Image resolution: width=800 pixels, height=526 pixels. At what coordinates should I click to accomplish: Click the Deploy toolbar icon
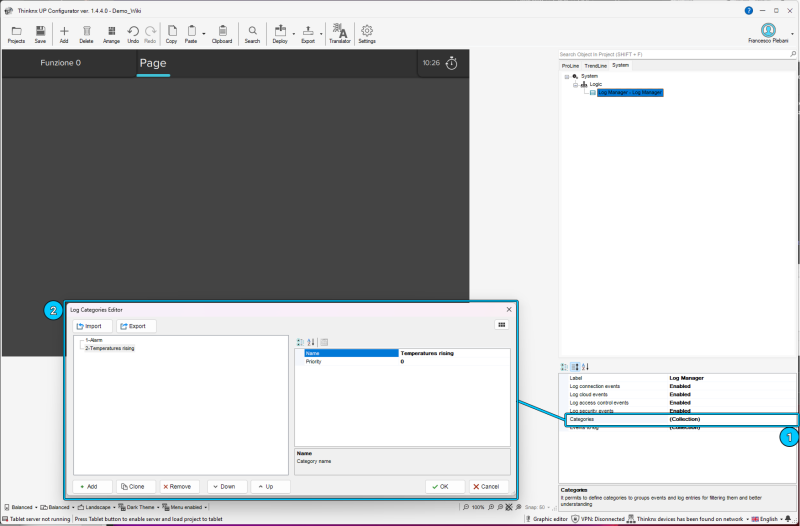click(280, 34)
